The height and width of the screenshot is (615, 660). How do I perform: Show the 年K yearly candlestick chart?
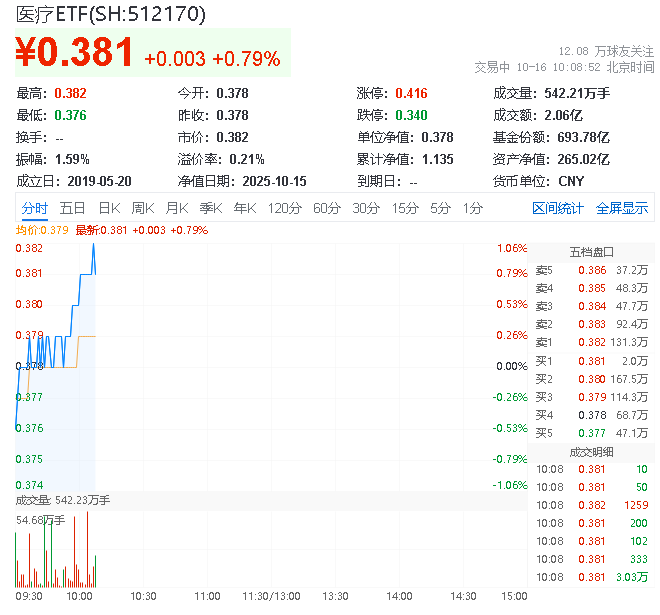tap(244, 208)
